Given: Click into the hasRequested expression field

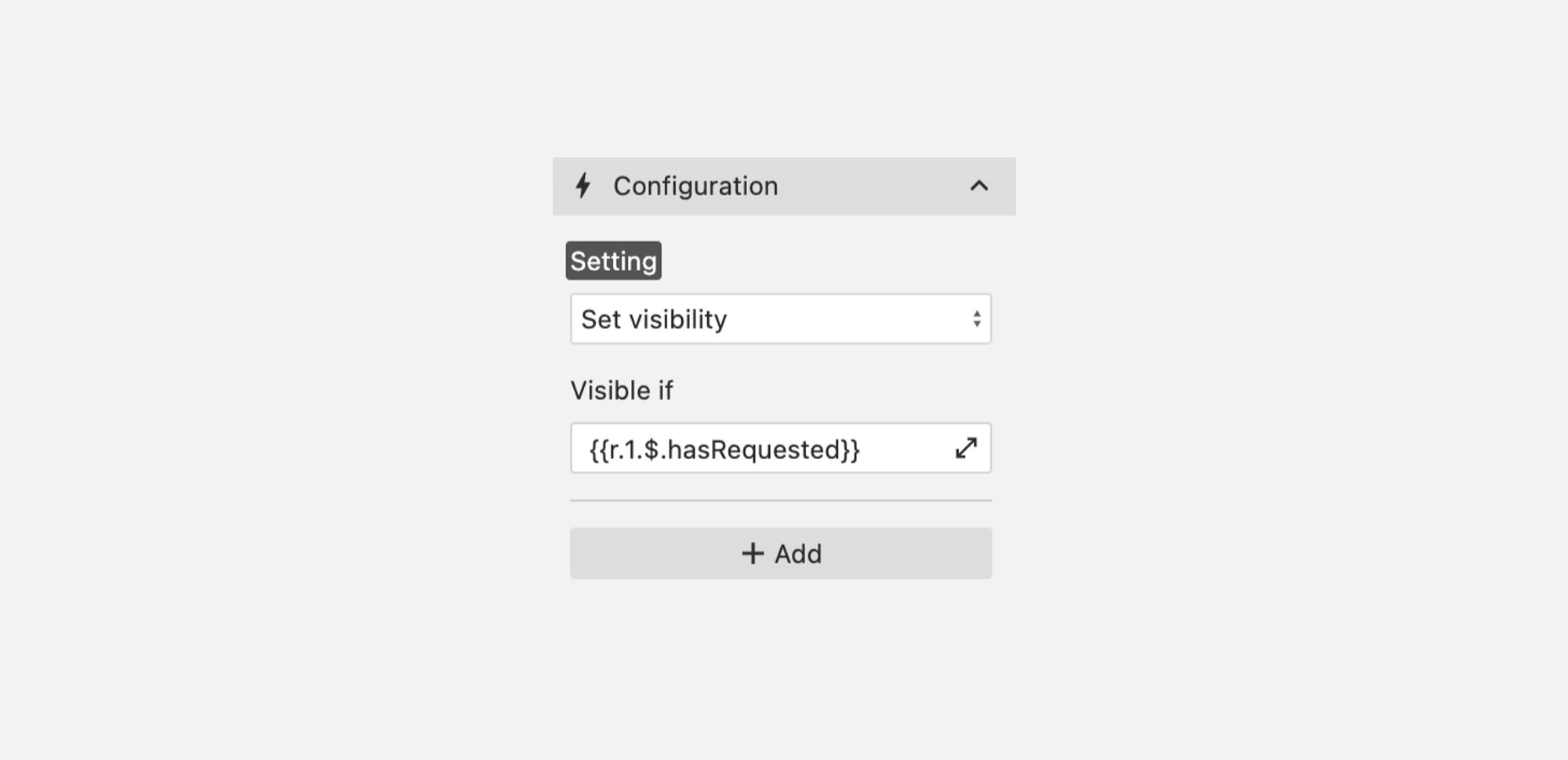Looking at the screenshot, I should 781,448.
